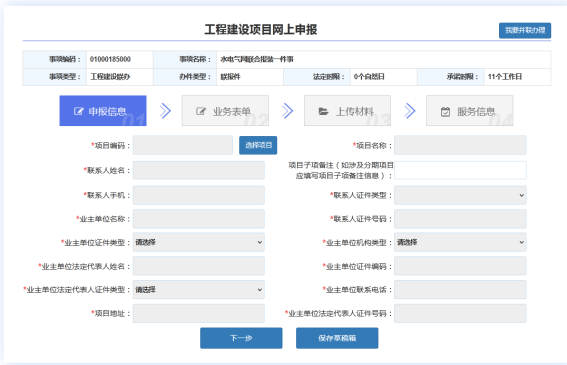The width and height of the screenshot is (567, 365).
Task: Click the 项目子项备注 text field
Action: 460,170
